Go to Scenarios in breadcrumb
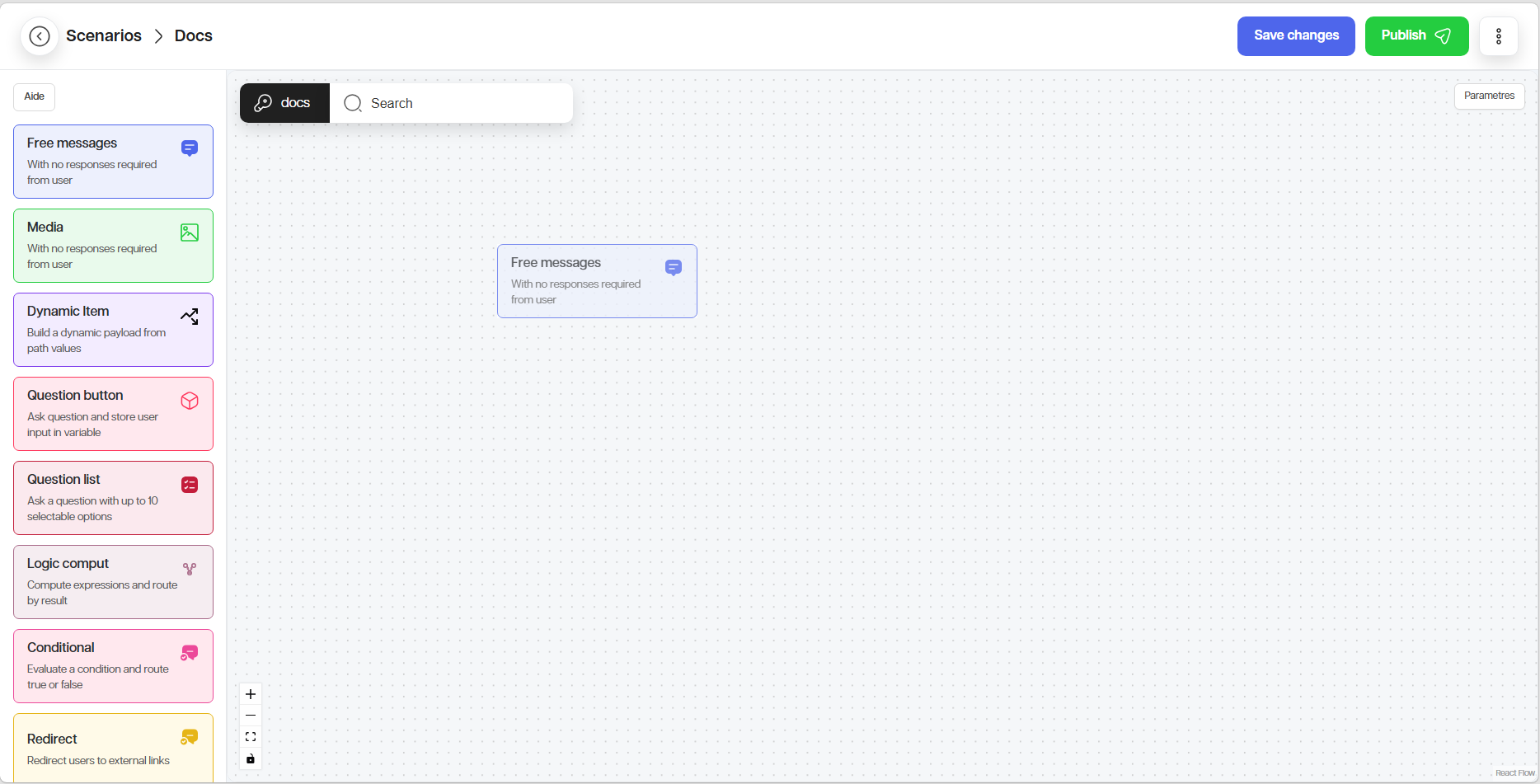 coord(104,36)
